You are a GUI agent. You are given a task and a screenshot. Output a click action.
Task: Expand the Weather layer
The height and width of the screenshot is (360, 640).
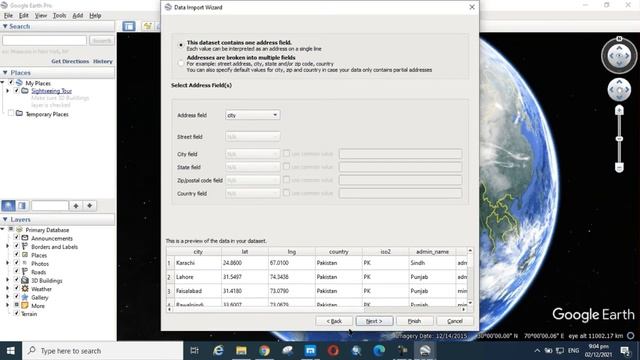point(7,289)
